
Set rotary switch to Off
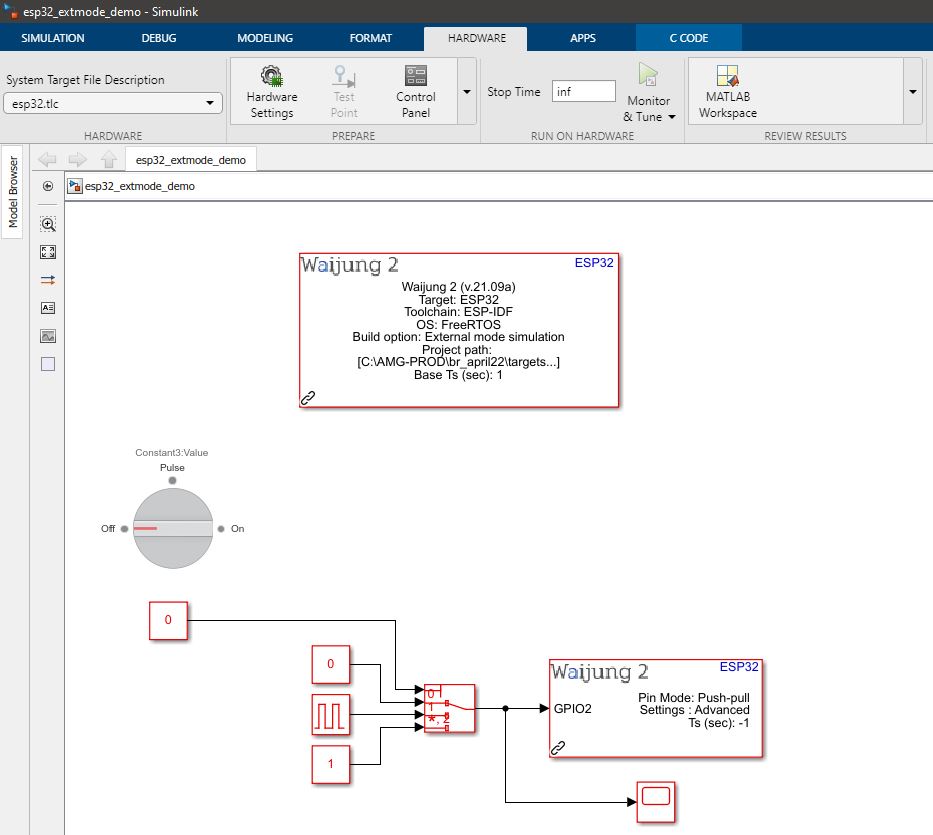click(124, 528)
